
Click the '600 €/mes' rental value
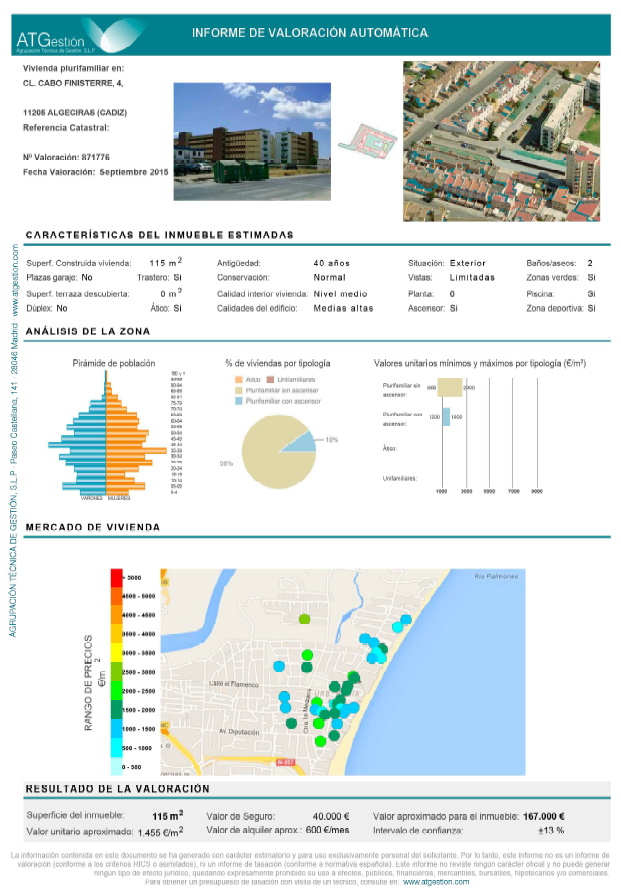point(327,830)
